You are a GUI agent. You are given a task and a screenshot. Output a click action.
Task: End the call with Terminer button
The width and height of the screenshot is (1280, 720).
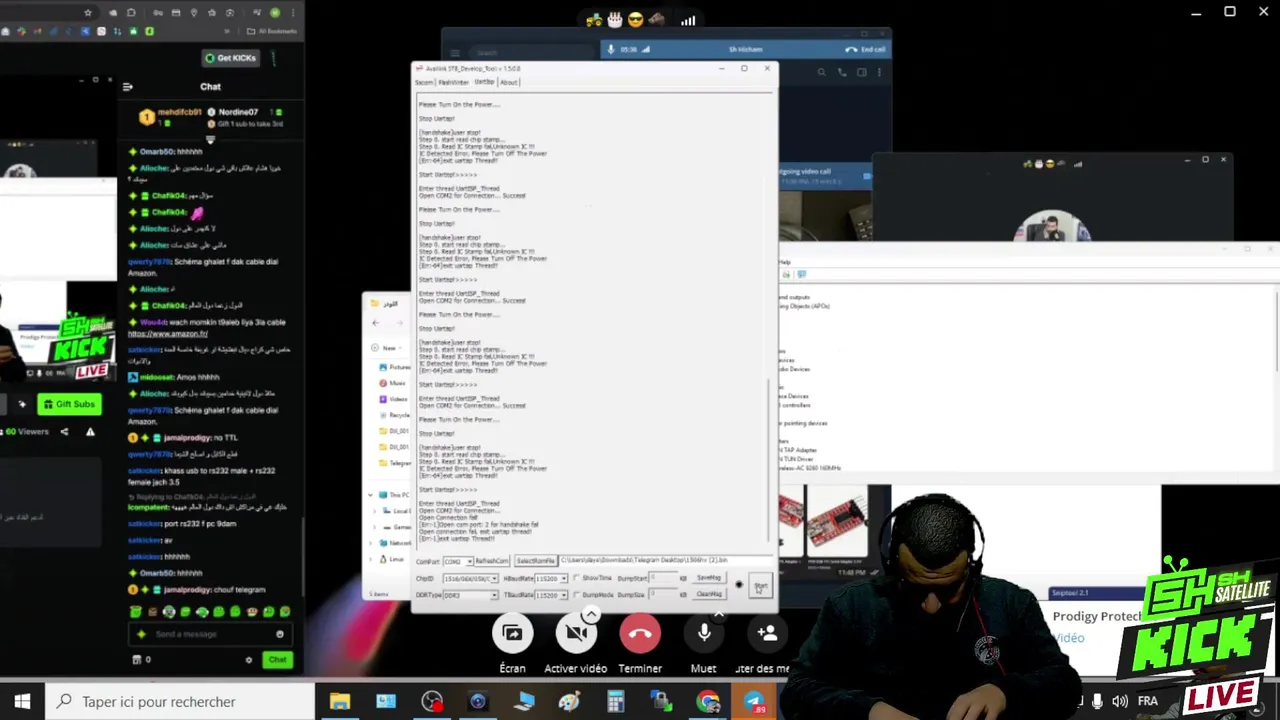click(x=640, y=633)
